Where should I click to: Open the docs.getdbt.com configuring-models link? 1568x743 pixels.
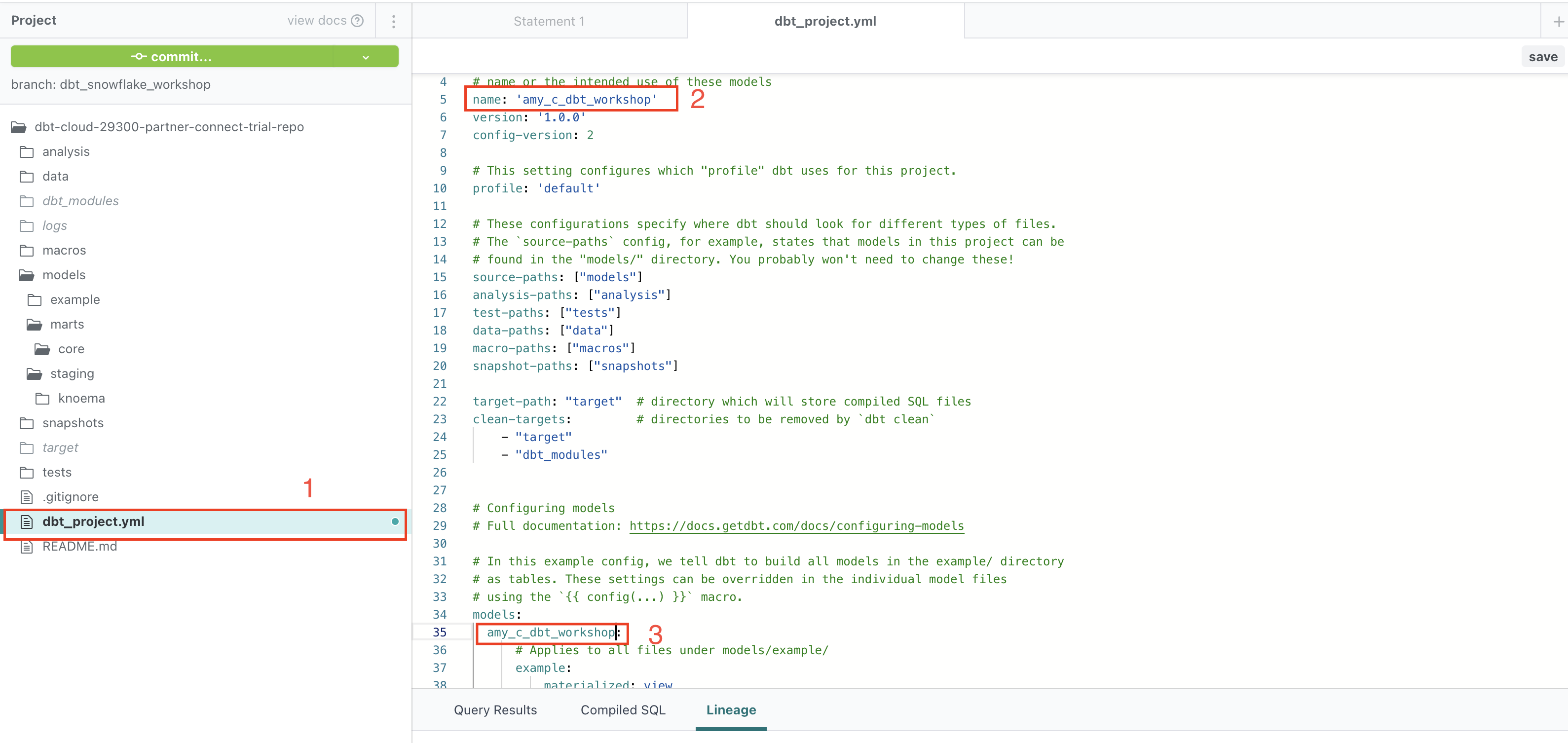click(796, 526)
